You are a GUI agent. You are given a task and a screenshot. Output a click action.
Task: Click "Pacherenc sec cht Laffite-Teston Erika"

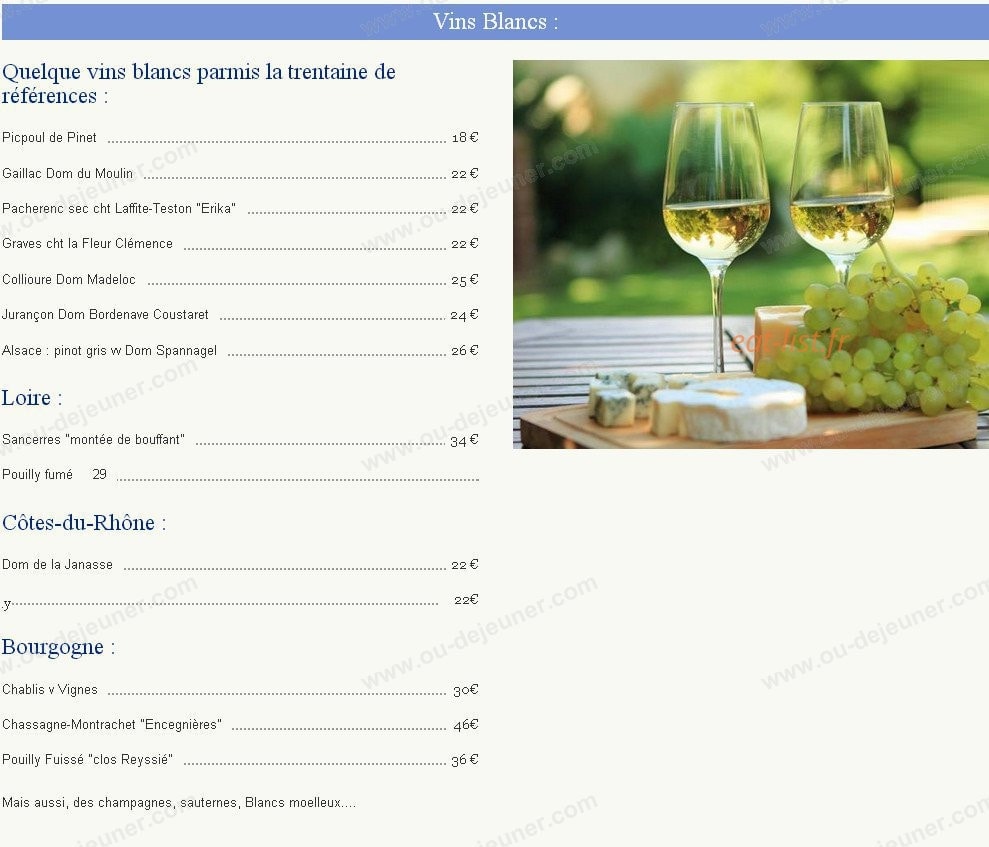tap(119, 209)
